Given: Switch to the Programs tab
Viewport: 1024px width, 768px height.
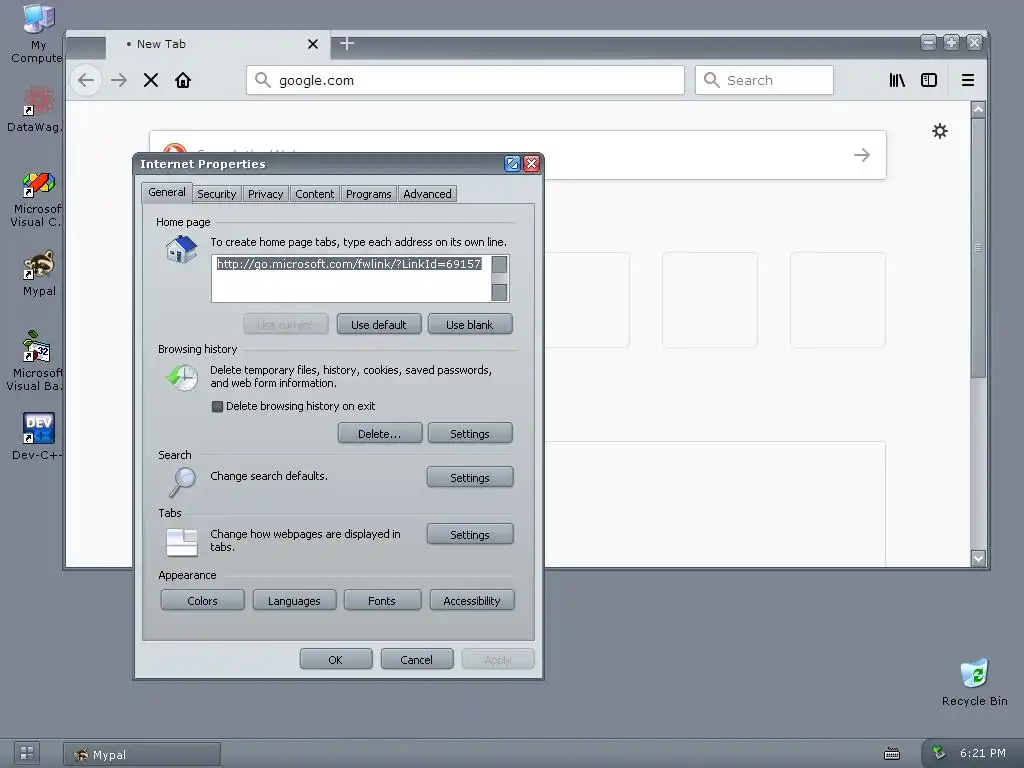Looking at the screenshot, I should [x=368, y=194].
